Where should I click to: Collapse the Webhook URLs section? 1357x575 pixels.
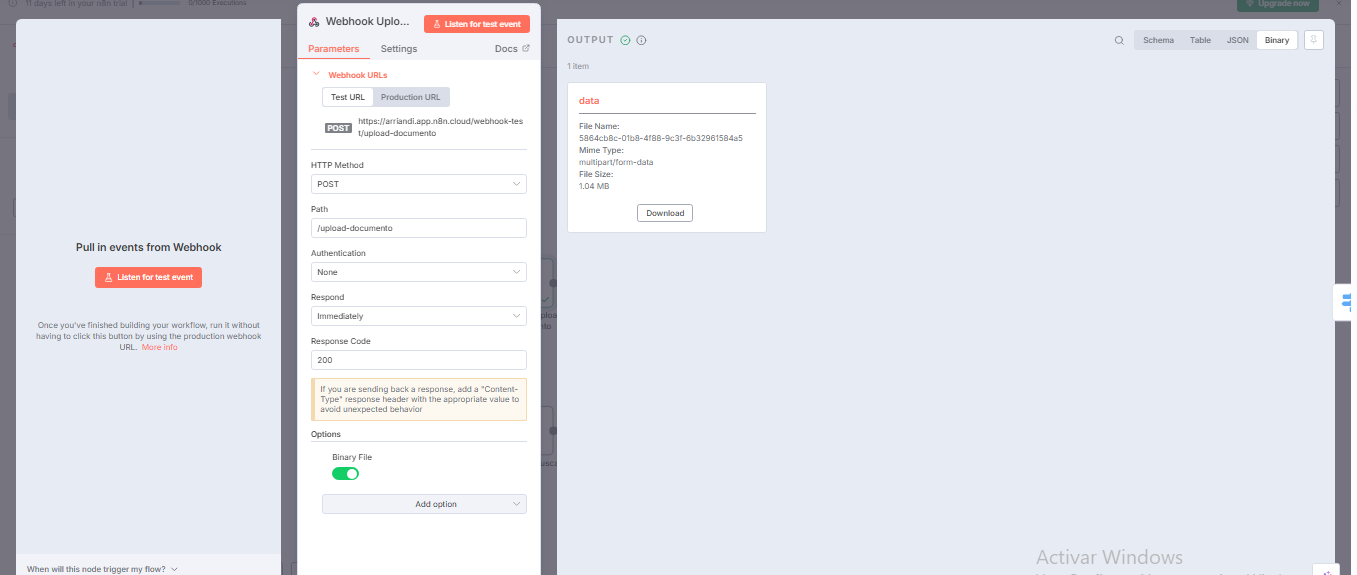[316, 74]
